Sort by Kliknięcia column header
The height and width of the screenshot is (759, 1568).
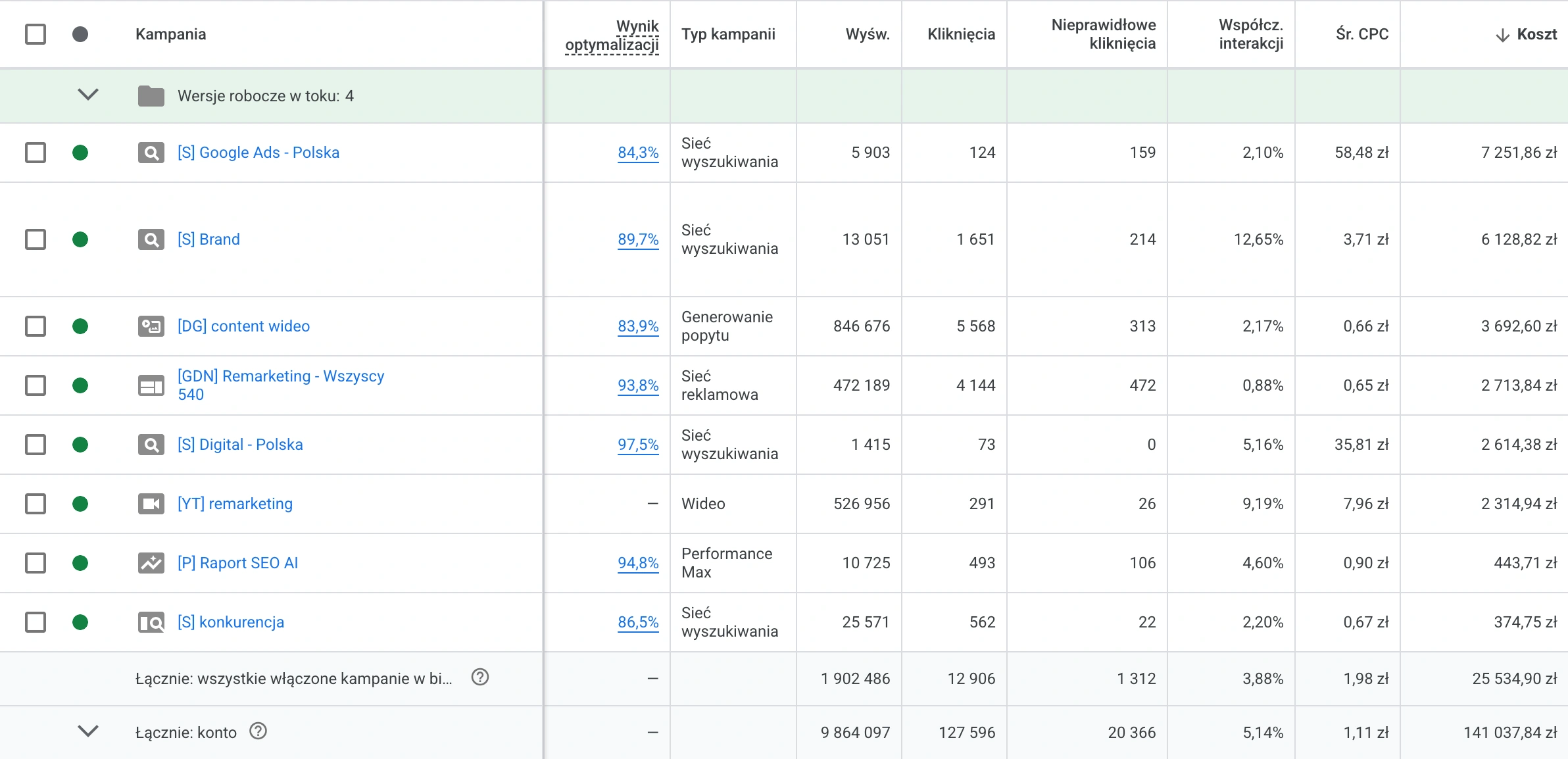[x=961, y=34]
